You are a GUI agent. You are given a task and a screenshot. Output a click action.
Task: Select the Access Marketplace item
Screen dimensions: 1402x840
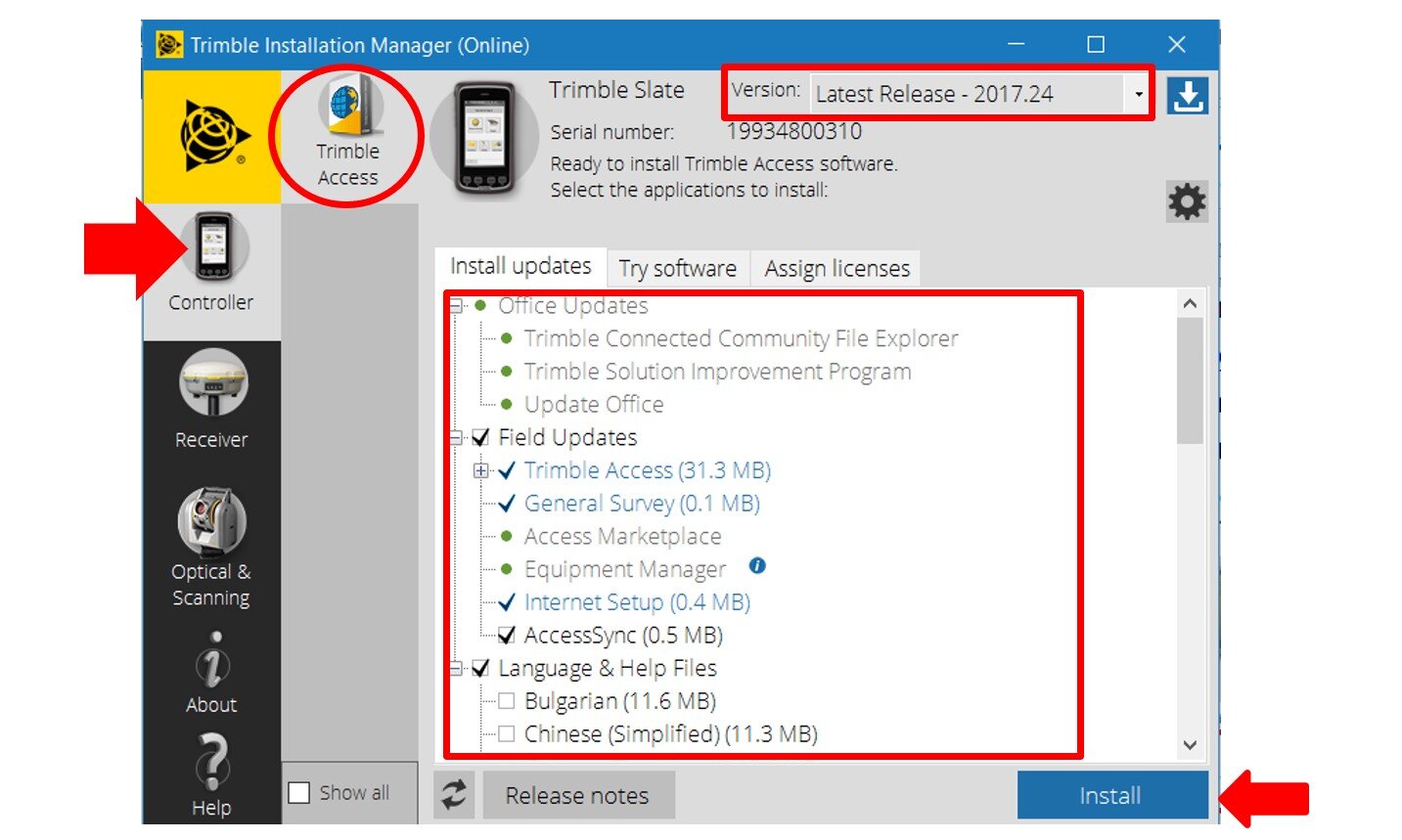coord(622,537)
